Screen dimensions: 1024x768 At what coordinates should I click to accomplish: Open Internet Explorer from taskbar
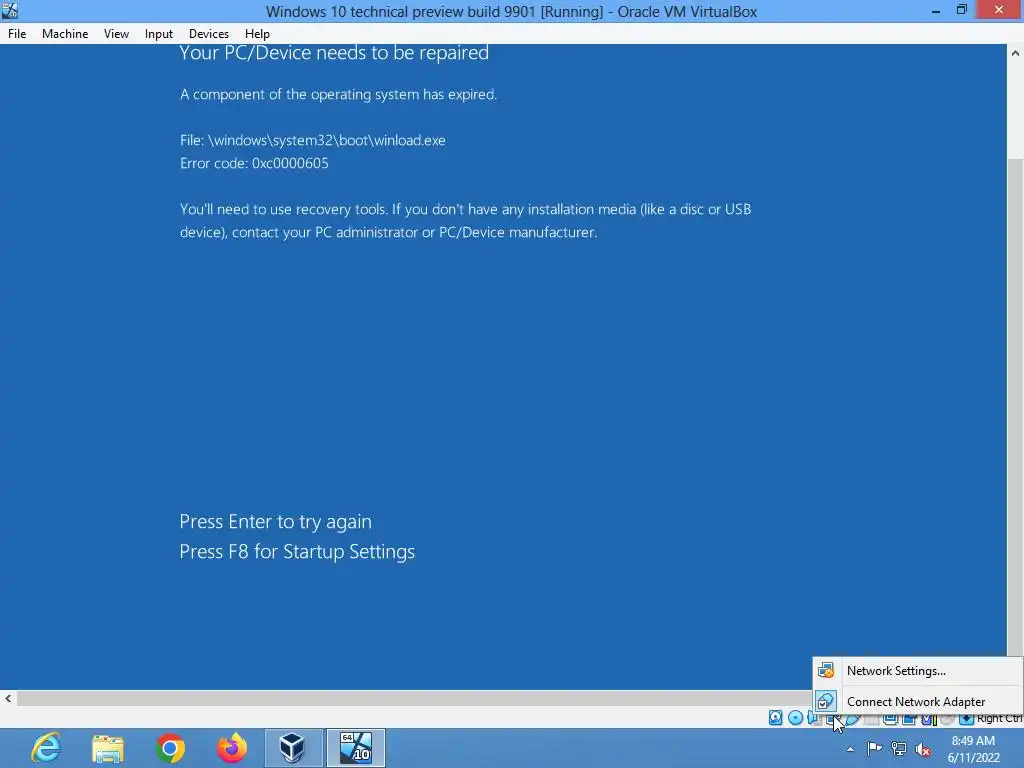pyautogui.click(x=46, y=748)
